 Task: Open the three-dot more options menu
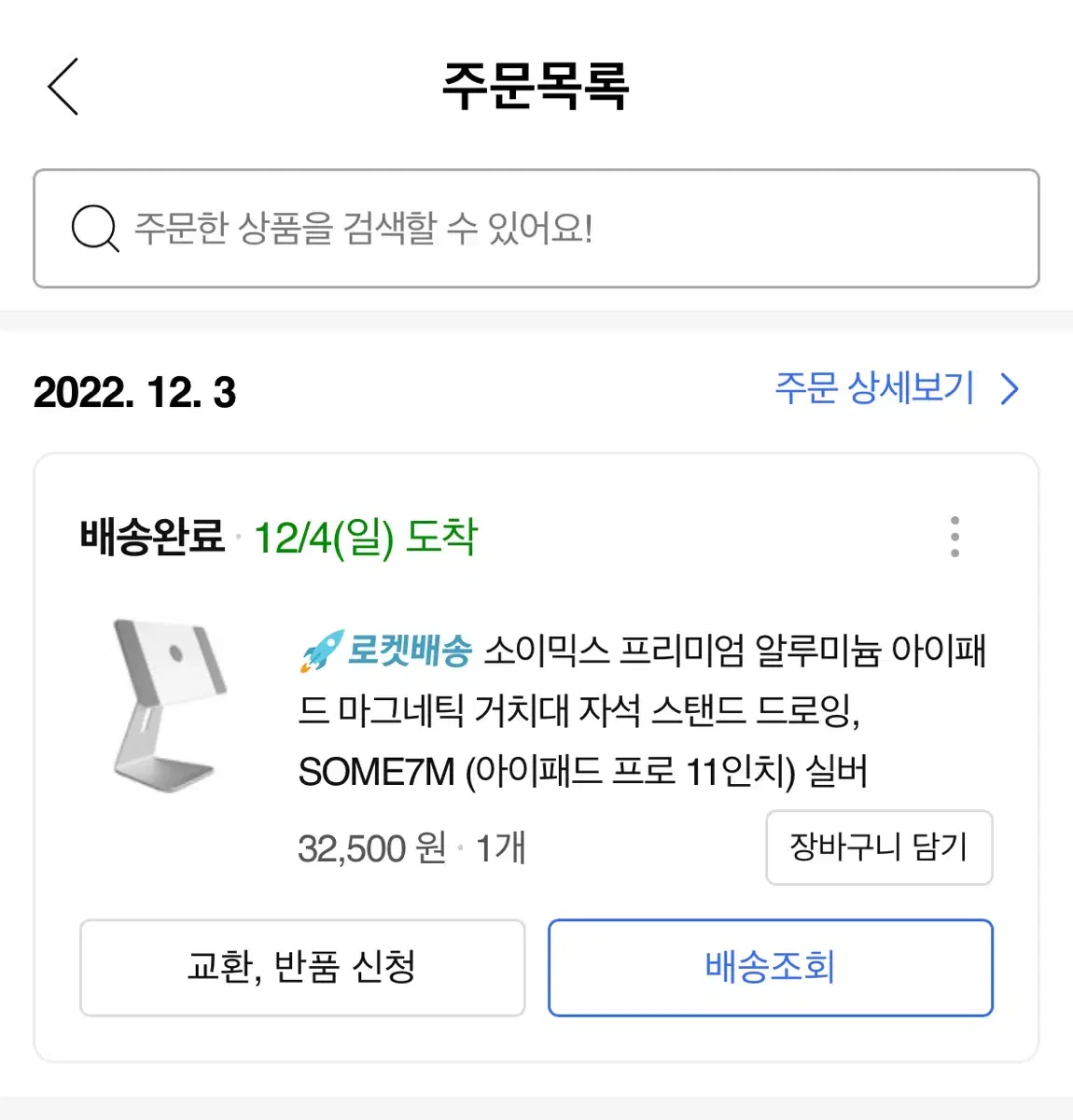[x=955, y=537]
